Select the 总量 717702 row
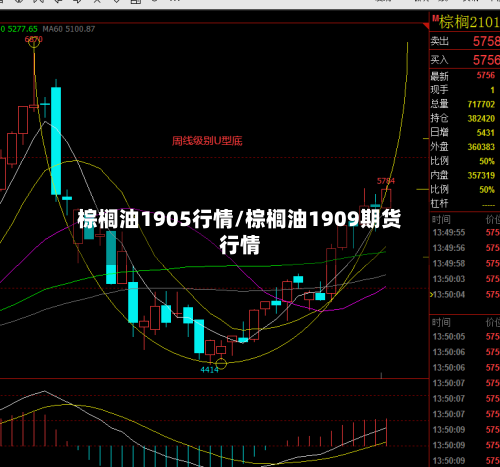 click(463, 104)
